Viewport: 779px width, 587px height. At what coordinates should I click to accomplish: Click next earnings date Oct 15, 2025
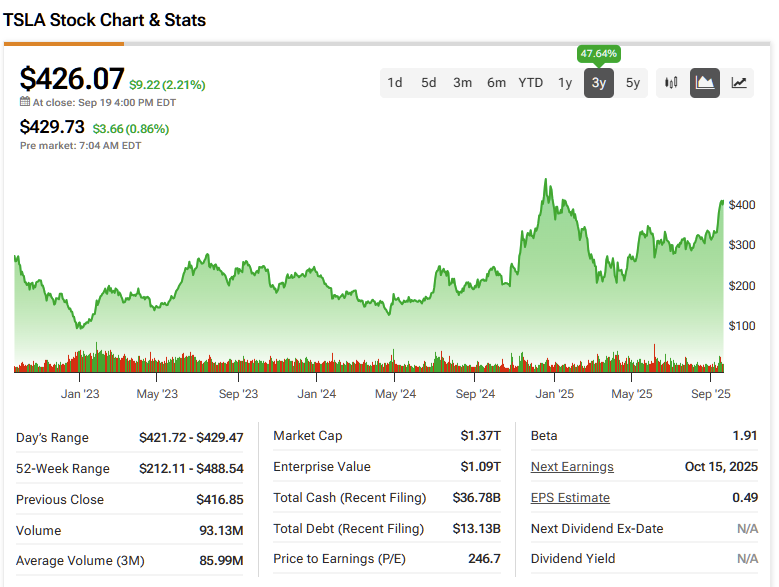click(x=721, y=467)
